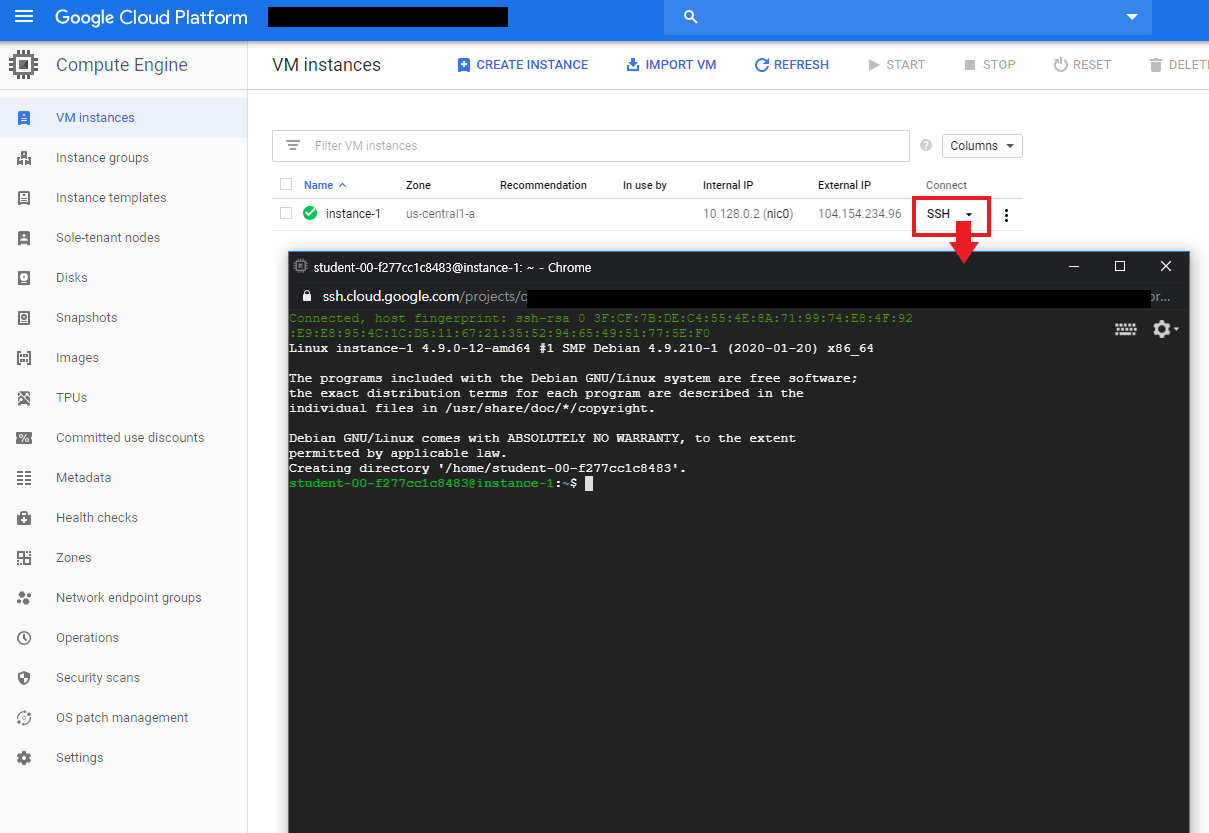This screenshot has width=1209, height=833.
Task: Expand the SSH connection options arrow
Action: pos(969,215)
